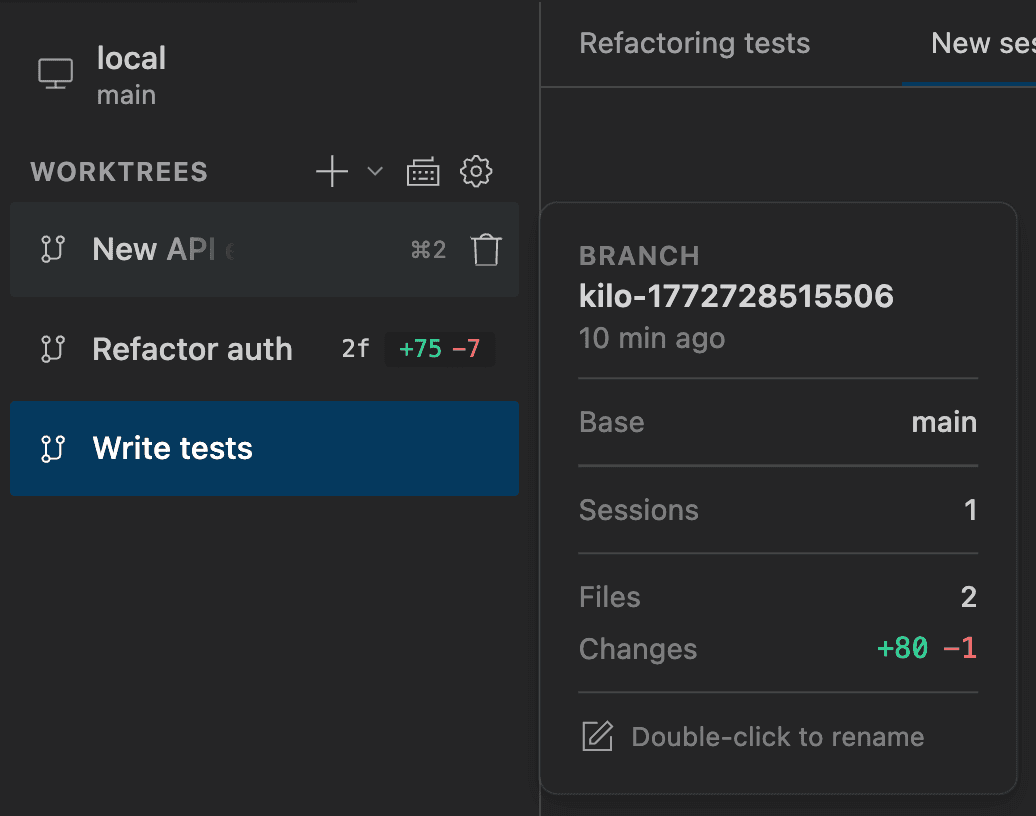Switch to the Refactoring tests tab
The height and width of the screenshot is (816, 1036).
694,43
